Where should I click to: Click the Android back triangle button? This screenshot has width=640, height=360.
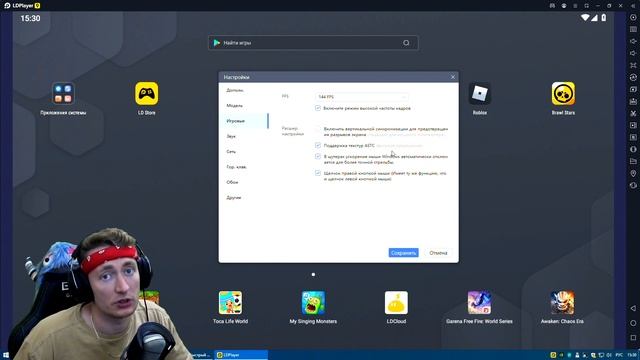(633, 308)
